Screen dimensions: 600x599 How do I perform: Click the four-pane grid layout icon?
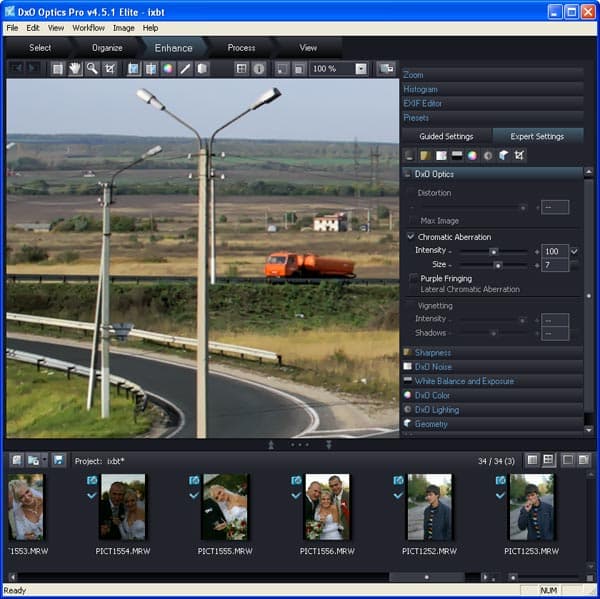coord(241,69)
